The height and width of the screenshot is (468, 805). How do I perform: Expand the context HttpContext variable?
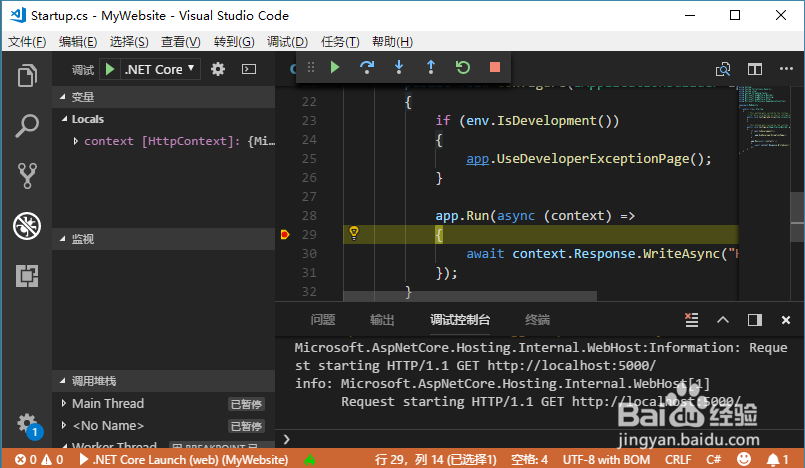pyautogui.click(x=75, y=141)
